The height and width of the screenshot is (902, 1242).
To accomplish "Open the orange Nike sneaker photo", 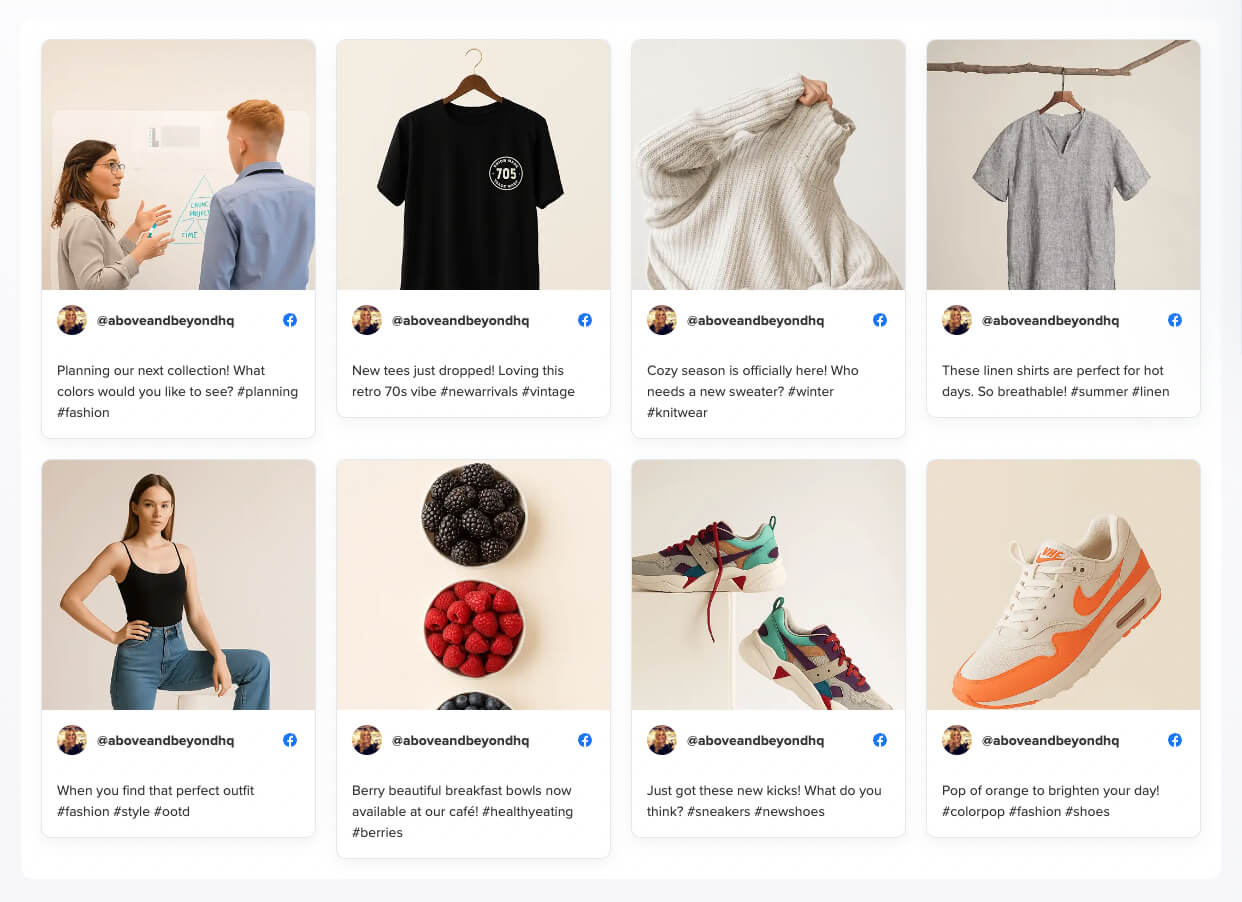I will pyautogui.click(x=1063, y=585).
